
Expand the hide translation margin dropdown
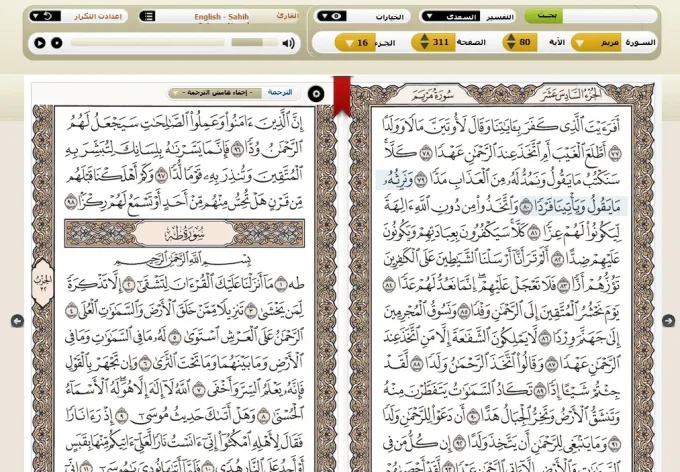[215, 93]
